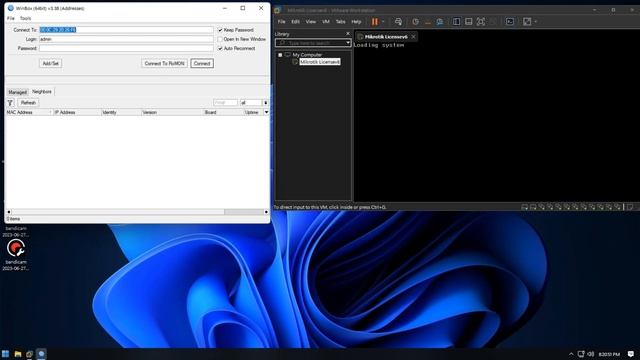Viewport: 640px width, 360px height.
Task: Switch to the Managed tab in WinBox
Action: click(18, 92)
